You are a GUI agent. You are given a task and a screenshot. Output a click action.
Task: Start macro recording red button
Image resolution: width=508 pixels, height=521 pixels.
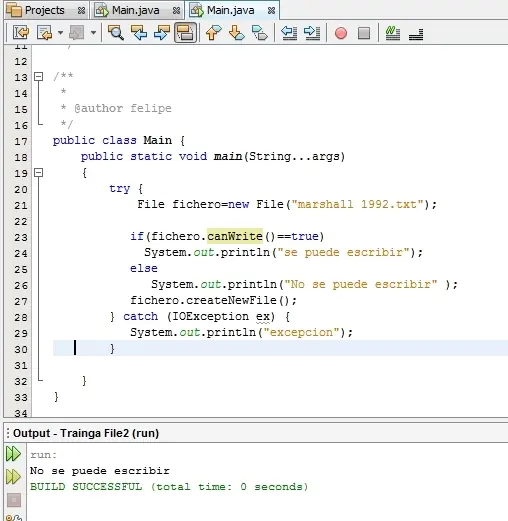(341, 33)
